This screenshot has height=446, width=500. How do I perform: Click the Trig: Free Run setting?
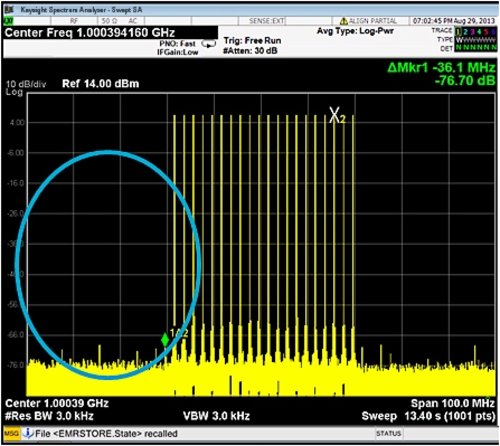point(252,41)
